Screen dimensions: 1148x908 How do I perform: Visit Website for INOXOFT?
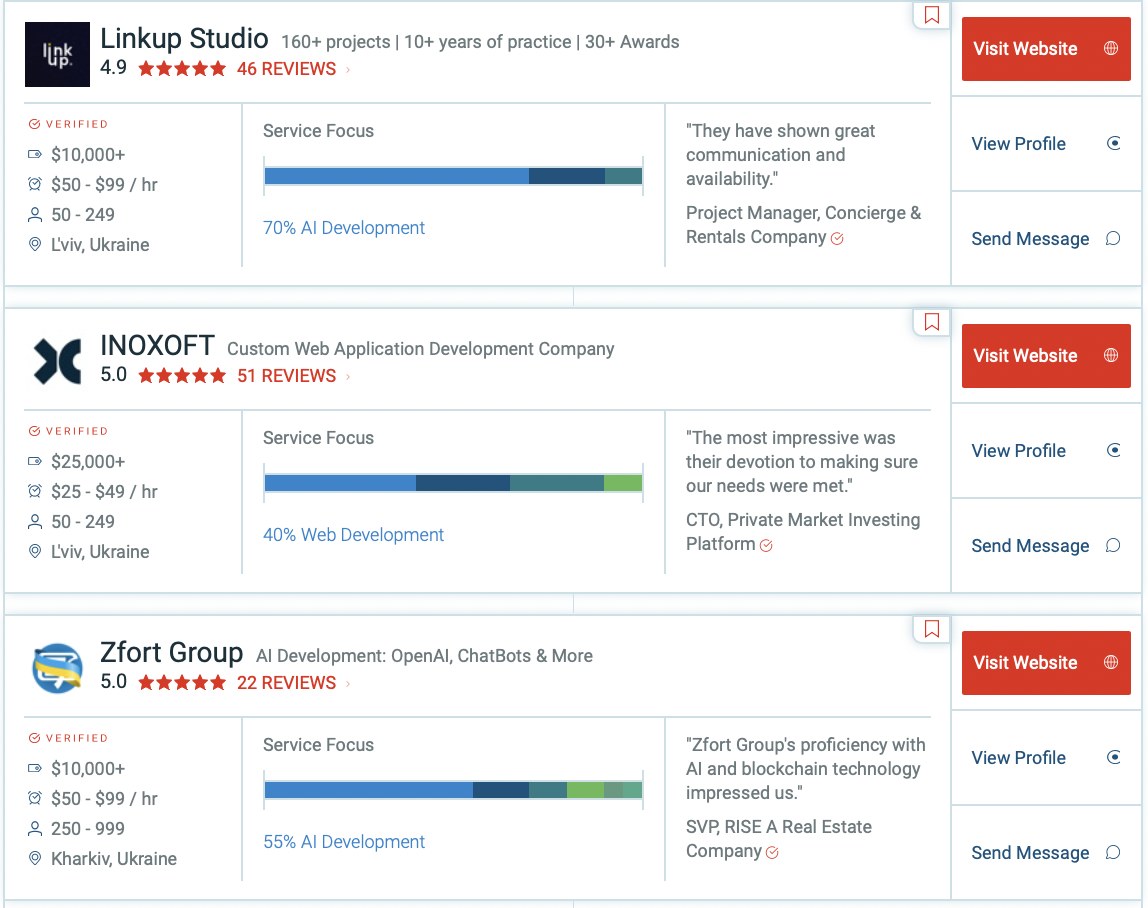(1046, 356)
